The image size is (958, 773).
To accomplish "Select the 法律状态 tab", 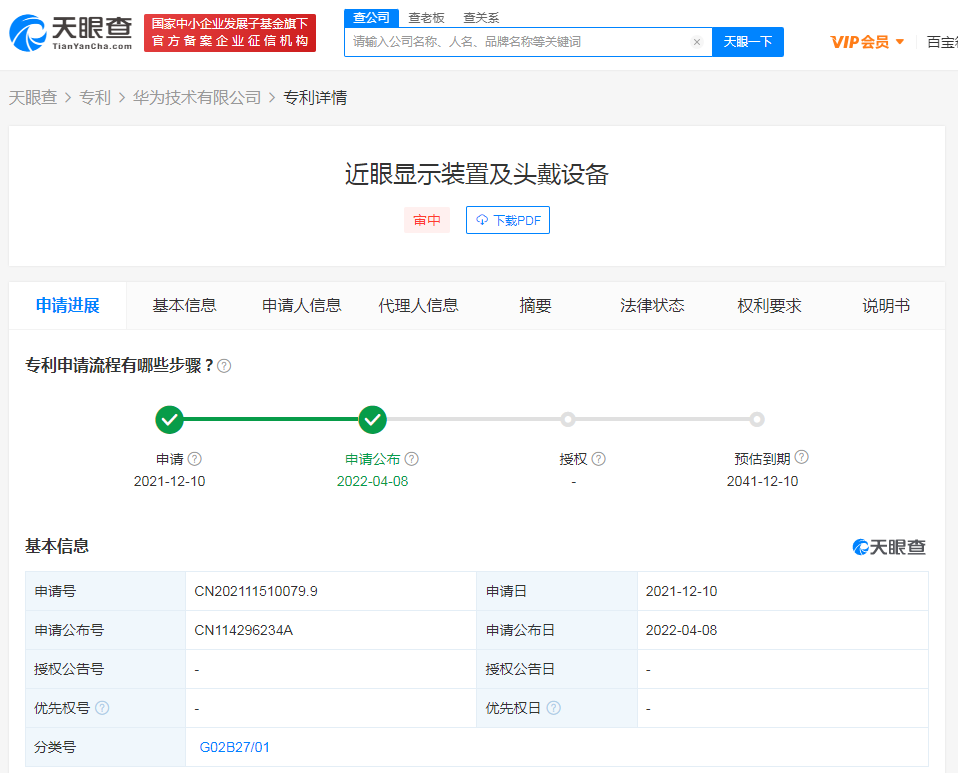I will (x=652, y=306).
